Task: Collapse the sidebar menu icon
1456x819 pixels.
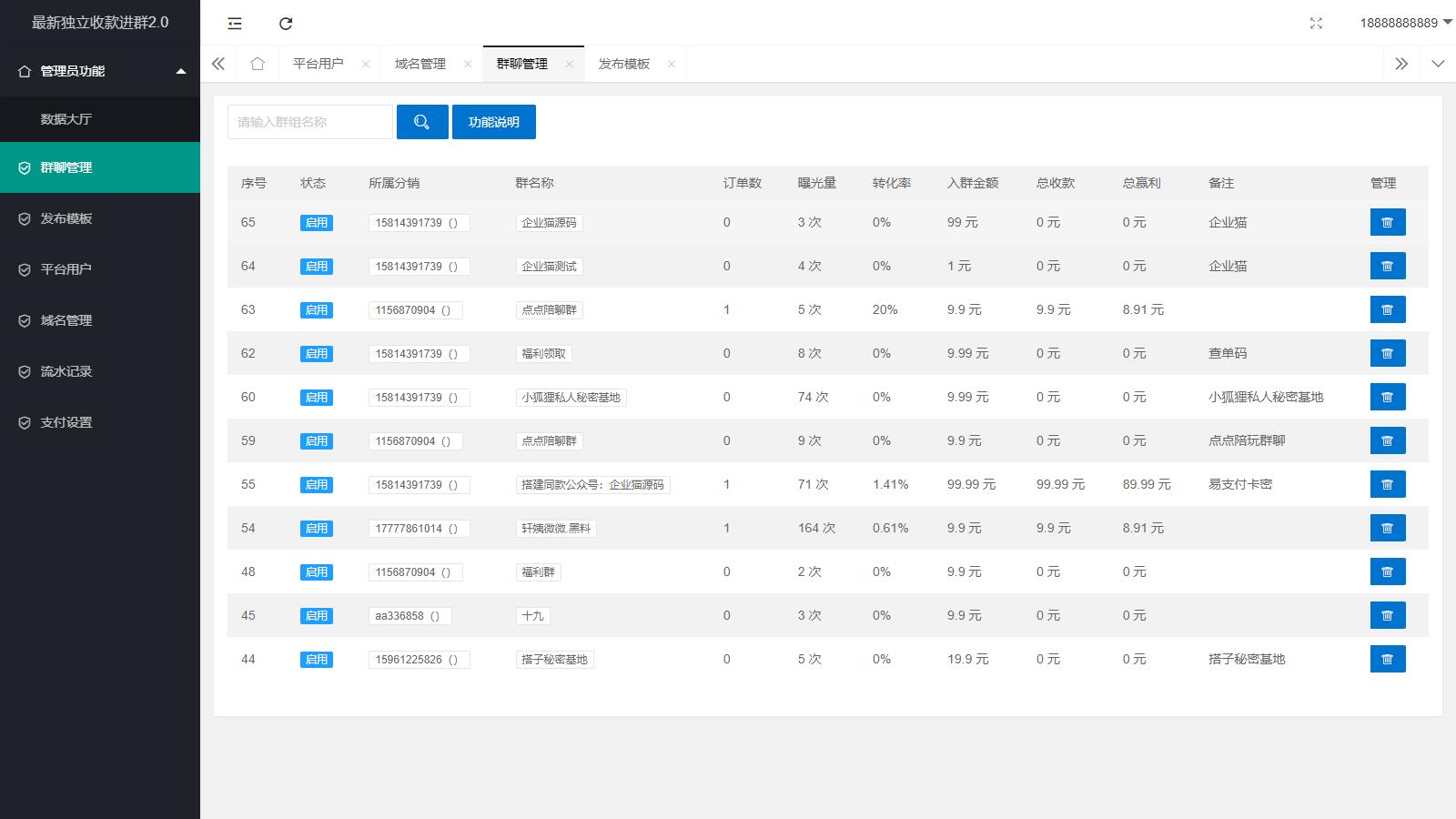Action: tap(235, 24)
